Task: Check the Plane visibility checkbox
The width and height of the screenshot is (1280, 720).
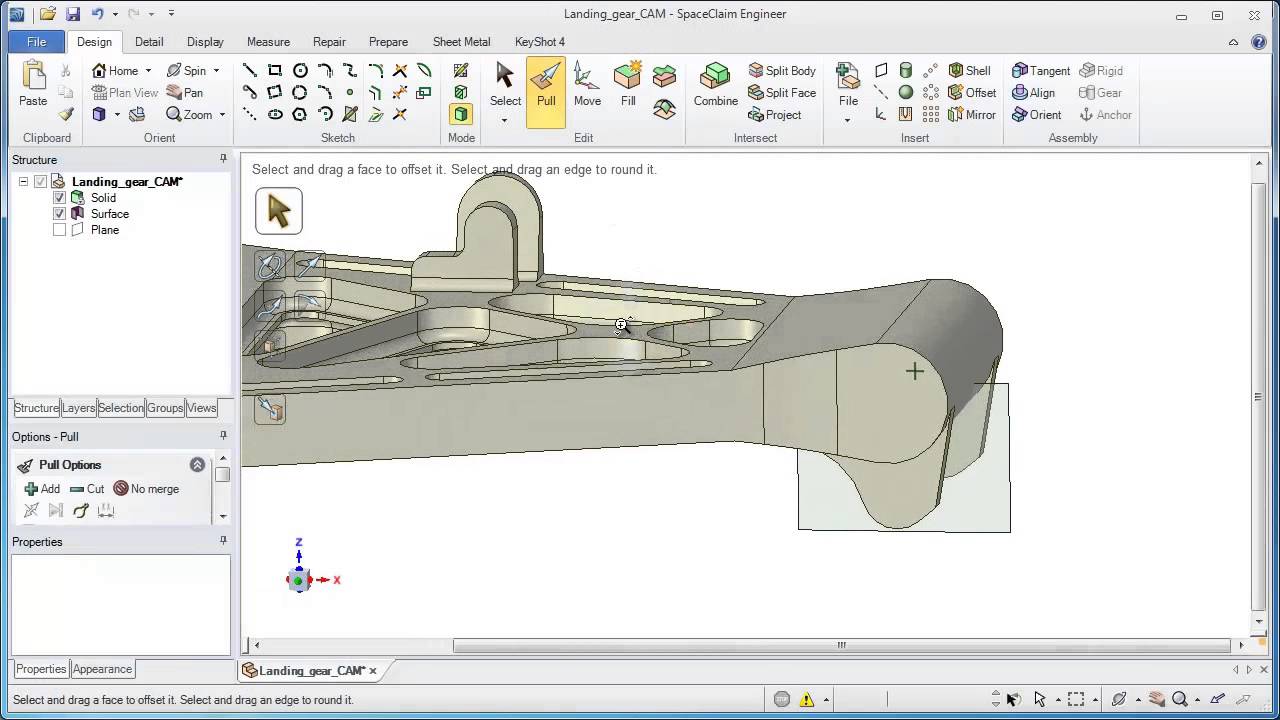Action: 59,229
